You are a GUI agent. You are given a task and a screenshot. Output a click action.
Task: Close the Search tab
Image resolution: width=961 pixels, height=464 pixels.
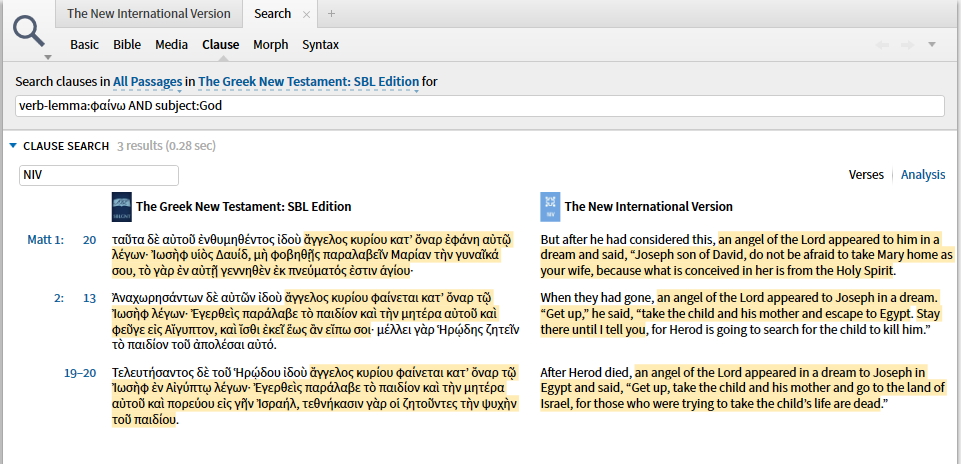click(x=306, y=14)
